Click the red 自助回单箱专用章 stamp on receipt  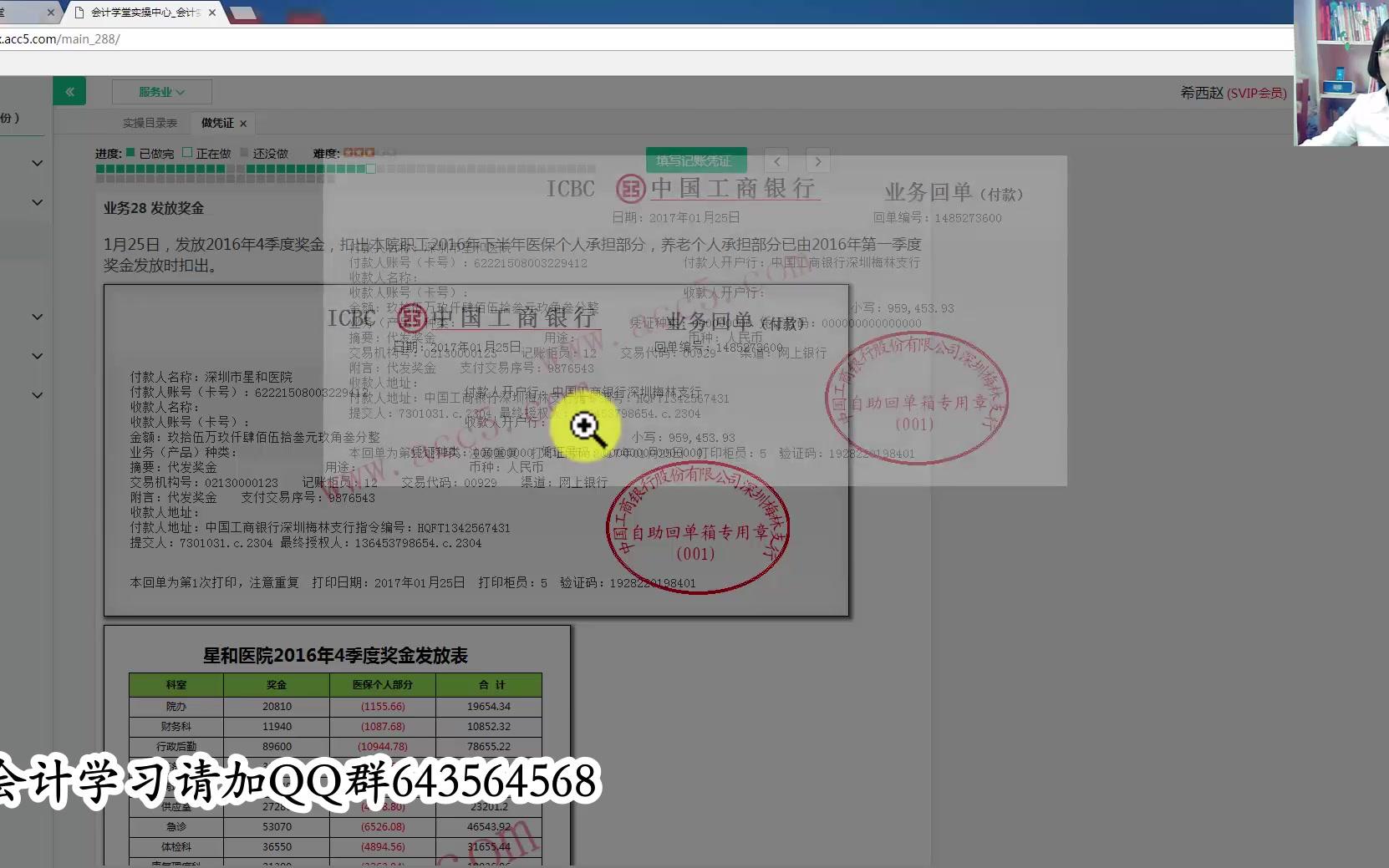click(698, 530)
